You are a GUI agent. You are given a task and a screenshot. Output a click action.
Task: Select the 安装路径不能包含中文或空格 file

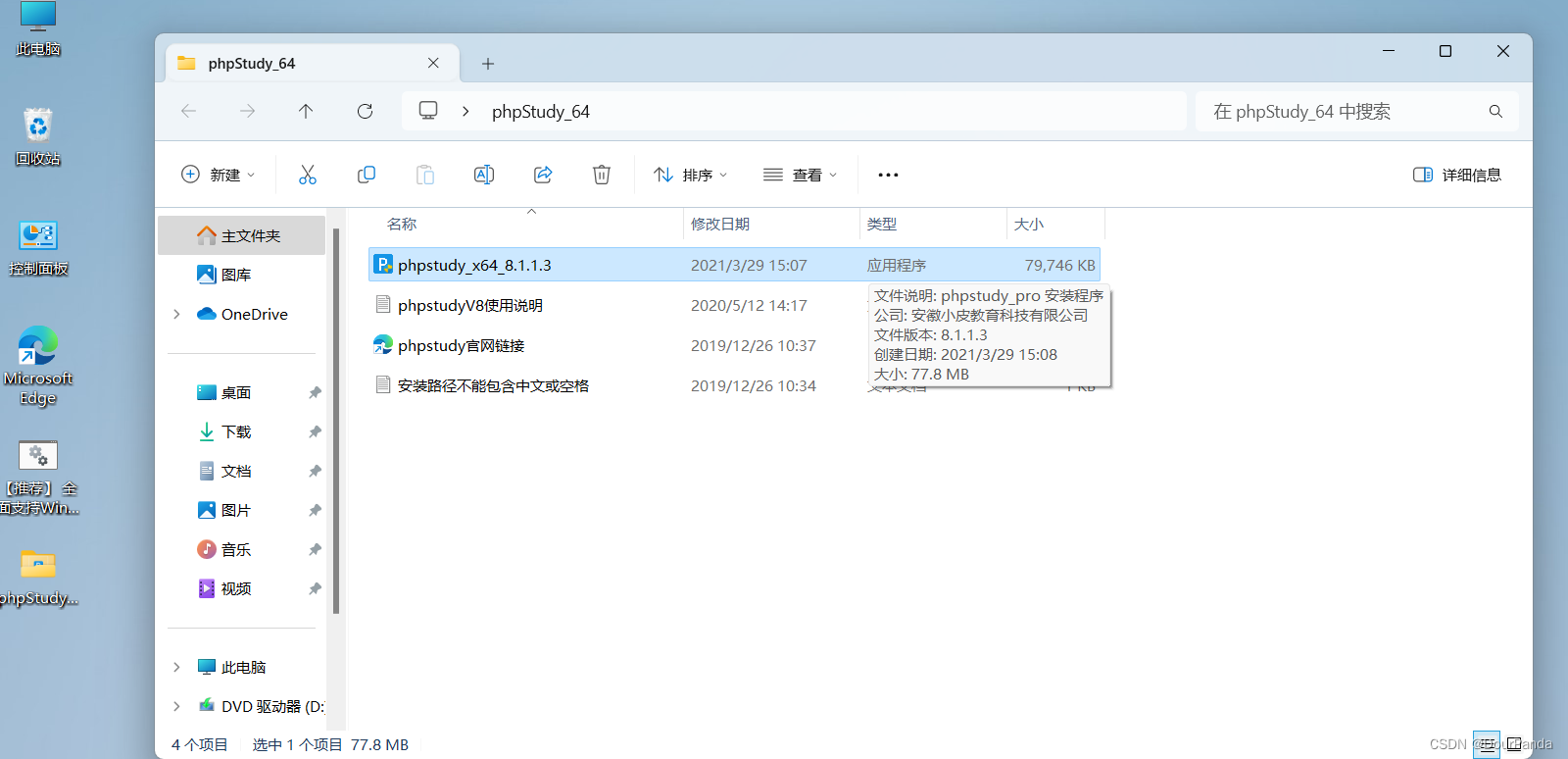point(493,385)
